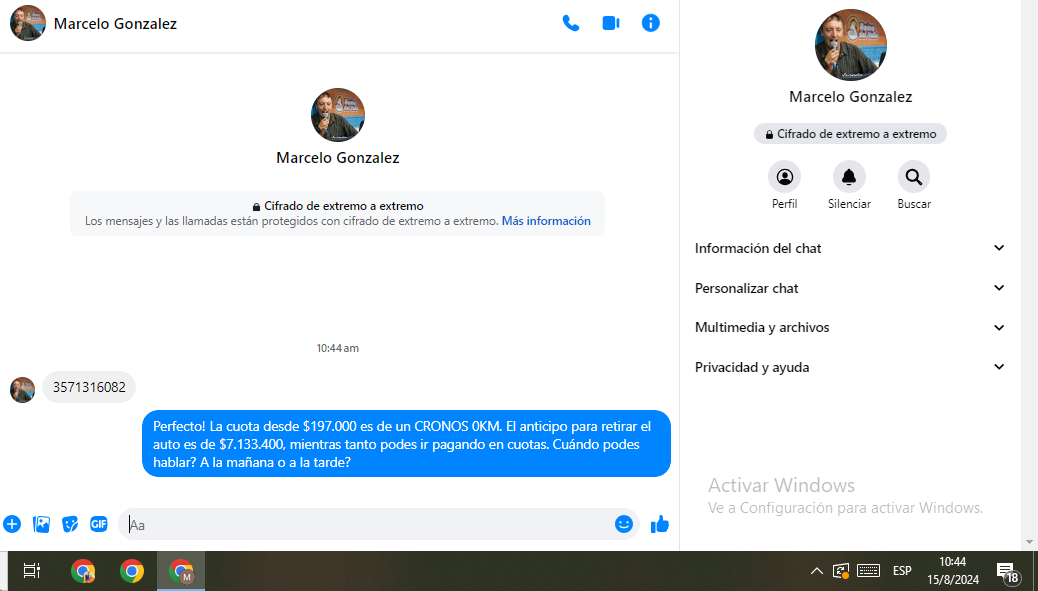
Task: Expand Multimedia y archivos section
Action: [850, 328]
